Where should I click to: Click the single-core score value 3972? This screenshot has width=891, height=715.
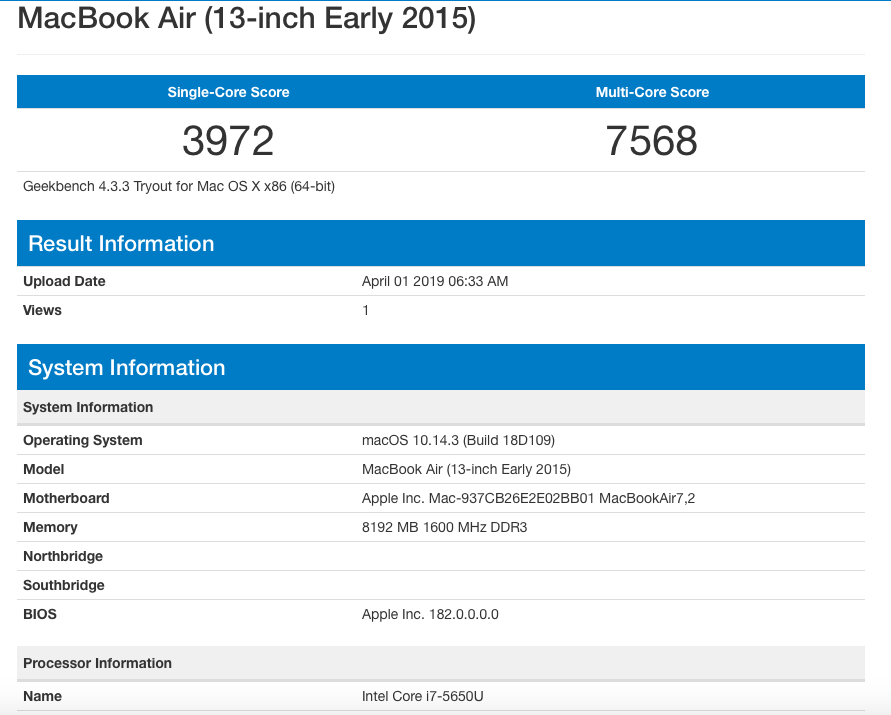click(x=228, y=140)
